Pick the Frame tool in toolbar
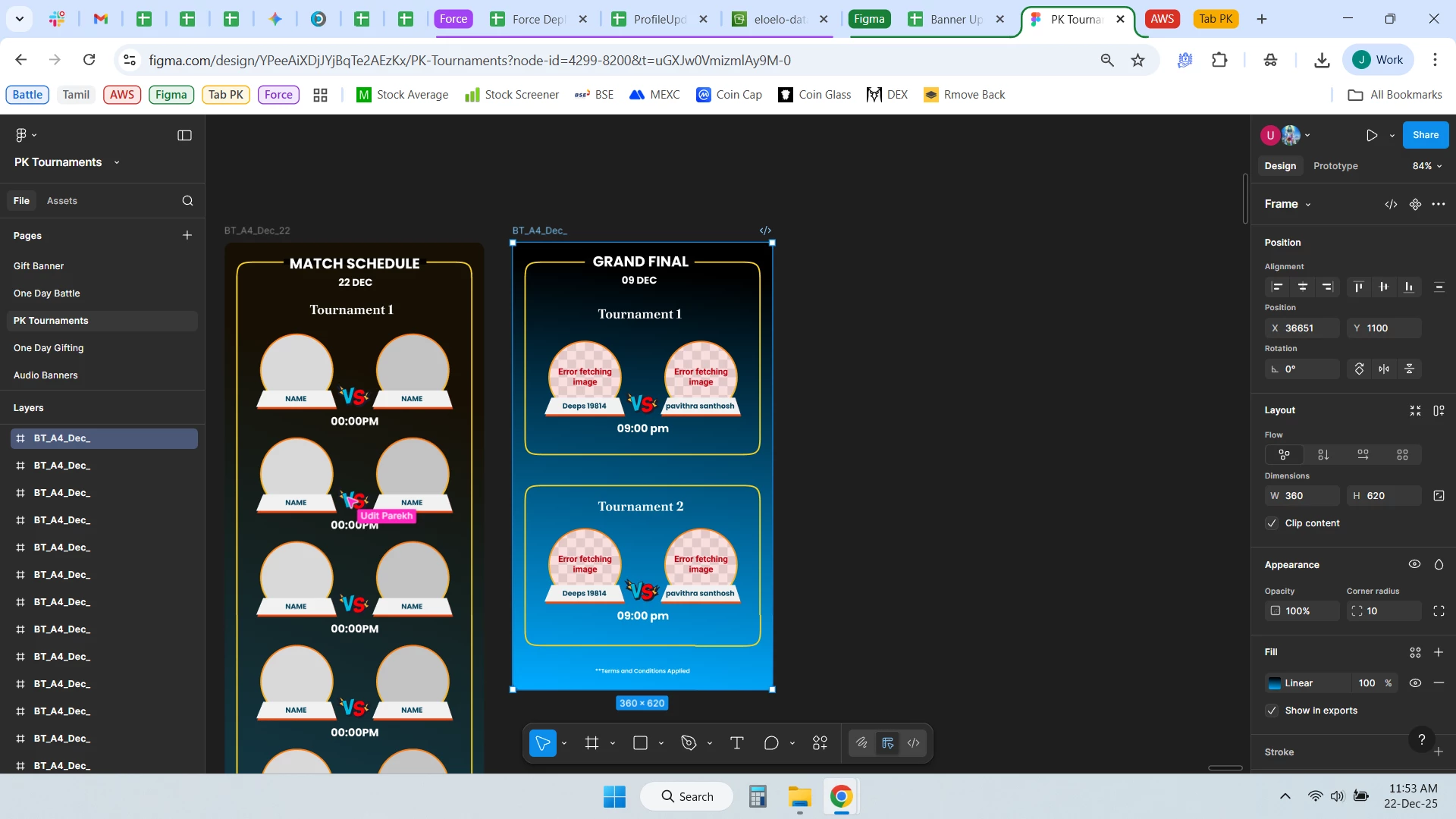This screenshot has height=819, width=1456. pos(592,743)
